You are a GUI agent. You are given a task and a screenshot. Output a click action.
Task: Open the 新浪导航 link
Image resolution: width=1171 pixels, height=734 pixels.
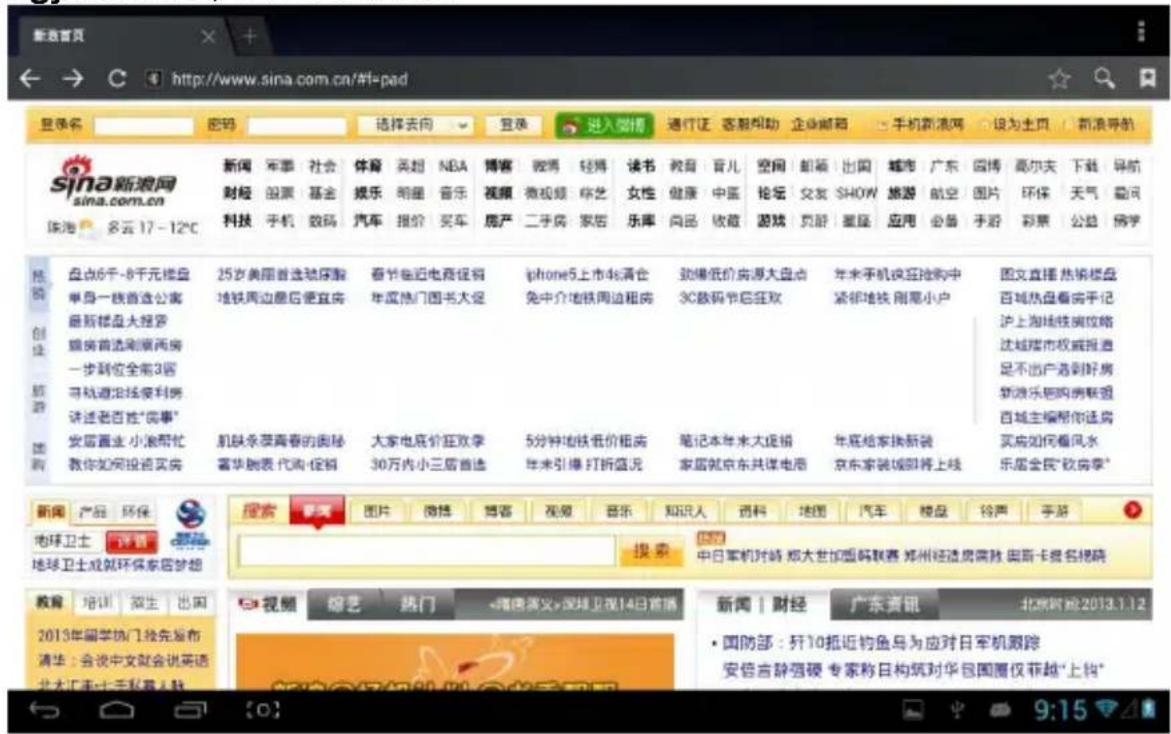1105,124
